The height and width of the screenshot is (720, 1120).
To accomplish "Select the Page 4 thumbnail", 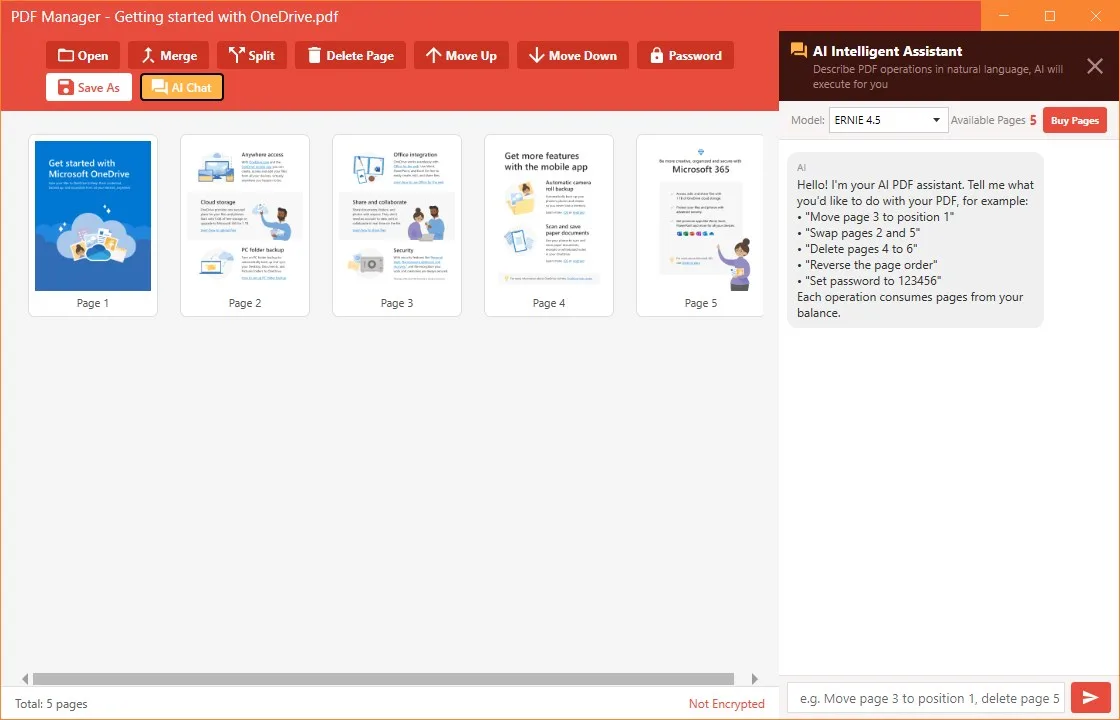I will (x=549, y=226).
